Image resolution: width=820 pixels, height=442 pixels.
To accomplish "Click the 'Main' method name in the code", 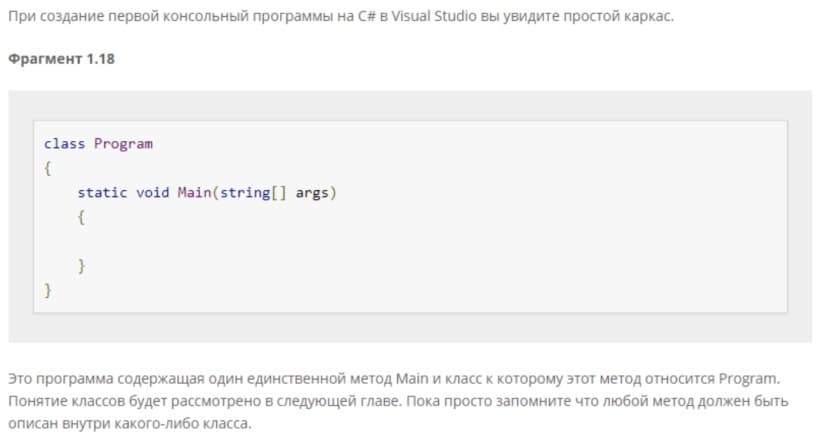I will pyautogui.click(x=195, y=193).
